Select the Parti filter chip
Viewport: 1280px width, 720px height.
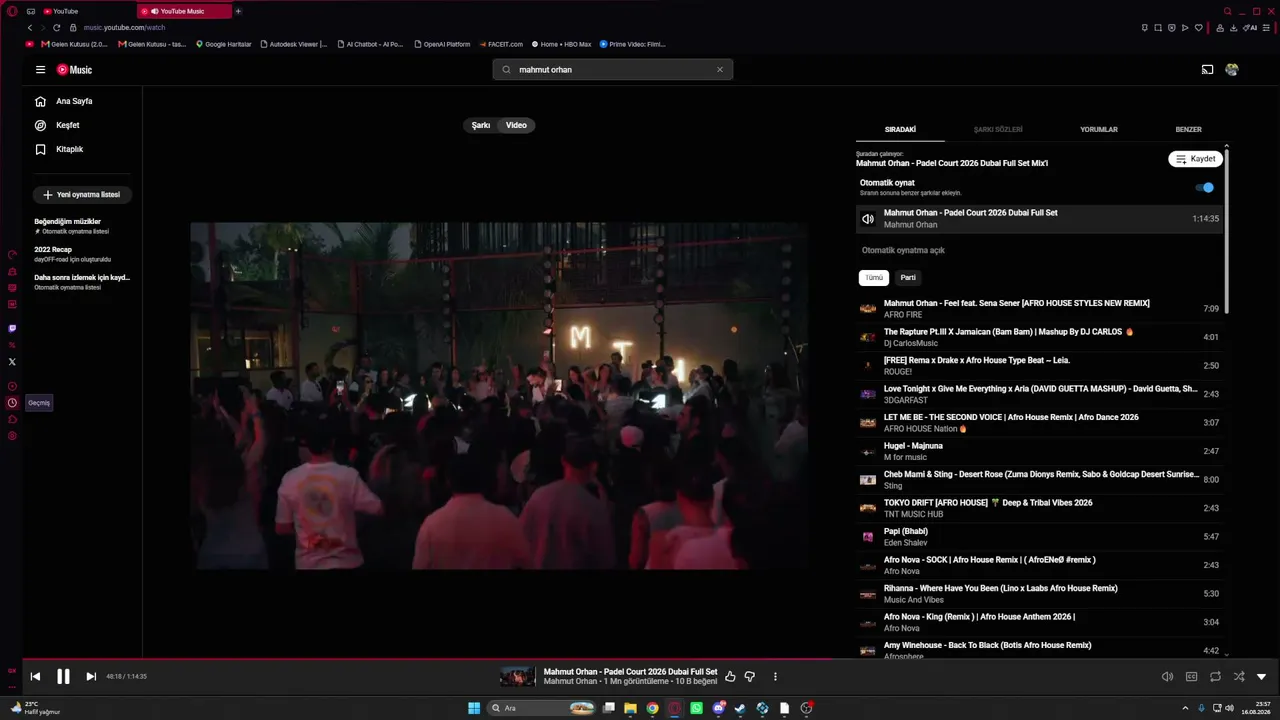[x=908, y=278]
